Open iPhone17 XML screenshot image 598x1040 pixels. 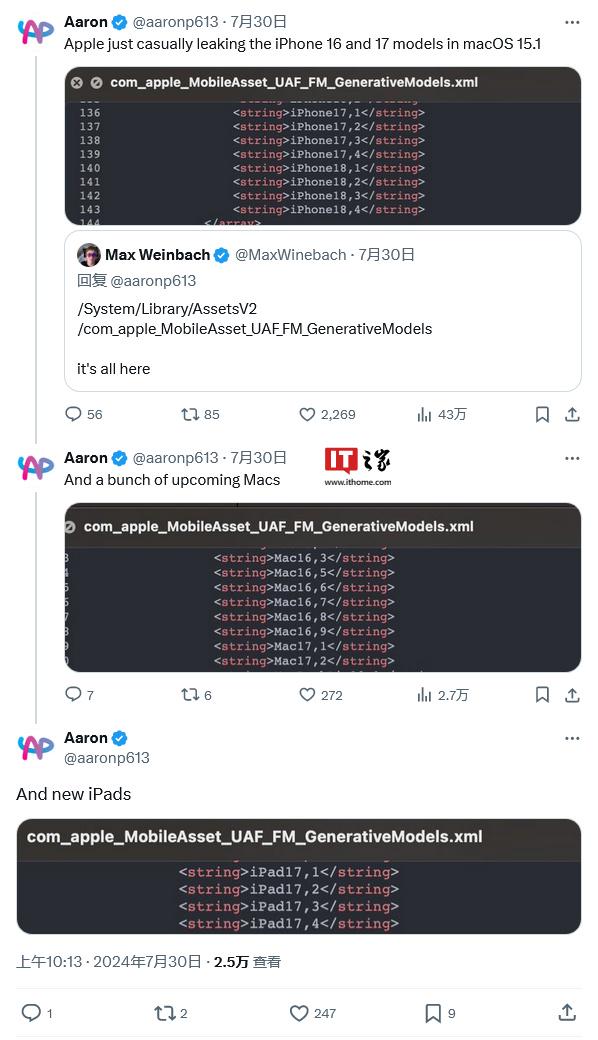(323, 146)
